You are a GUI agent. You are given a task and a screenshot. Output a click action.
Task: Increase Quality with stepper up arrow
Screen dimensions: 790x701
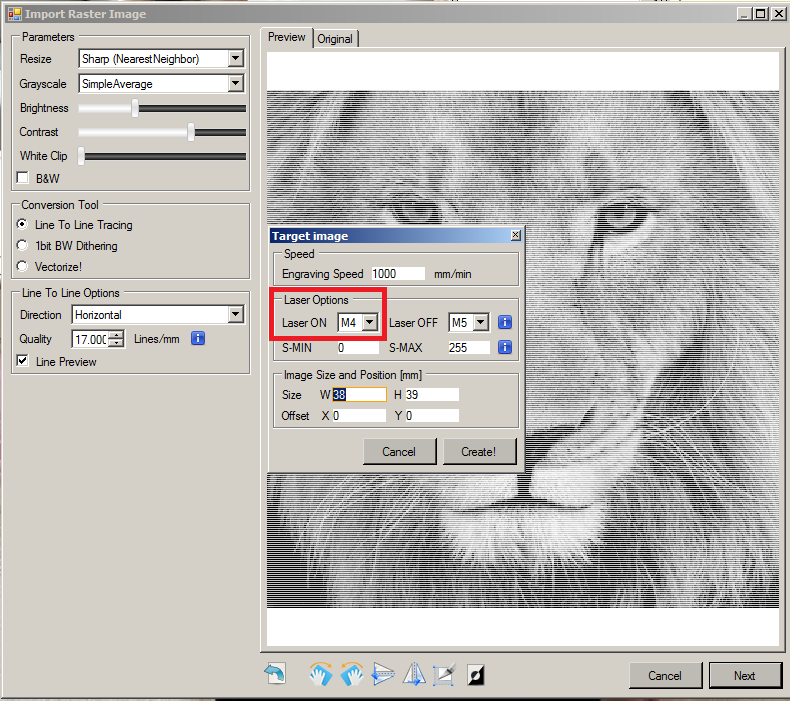(x=116, y=335)
